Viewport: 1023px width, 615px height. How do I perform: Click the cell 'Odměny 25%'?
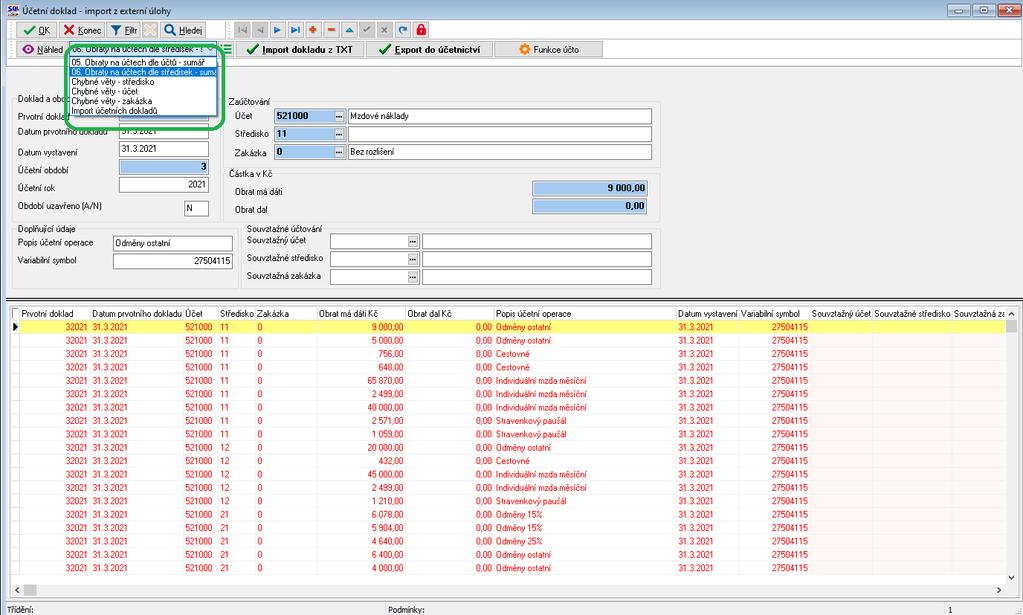pos(585,541)
